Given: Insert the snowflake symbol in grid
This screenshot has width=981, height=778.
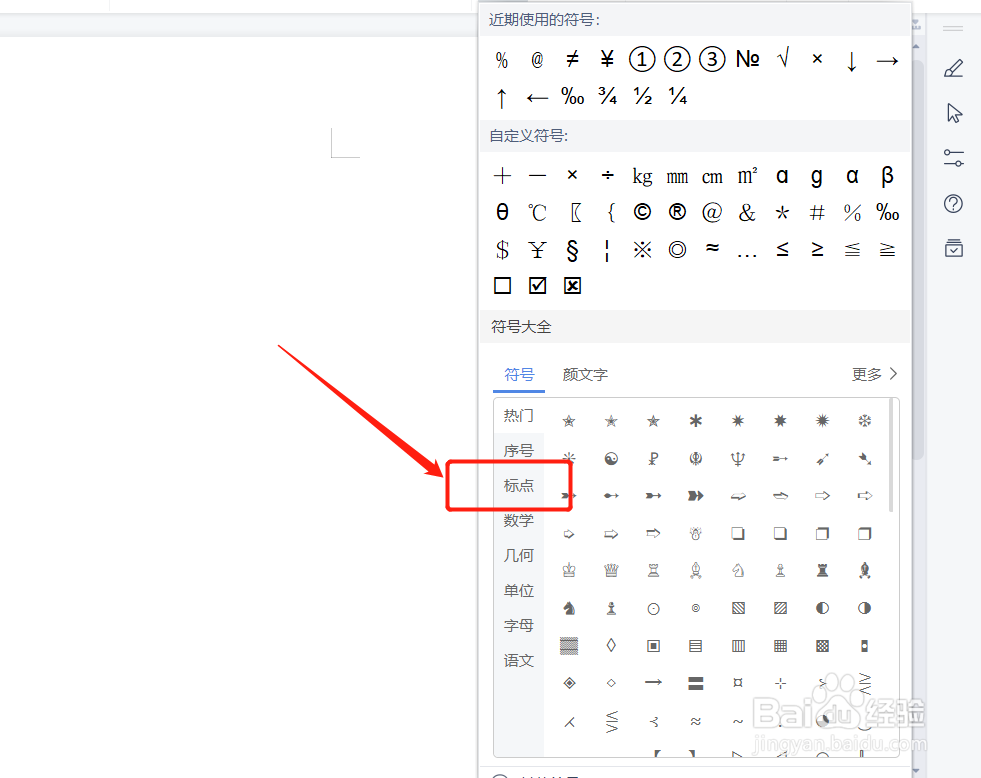Looking at the screenshot, I should click(x=865, y=421).
